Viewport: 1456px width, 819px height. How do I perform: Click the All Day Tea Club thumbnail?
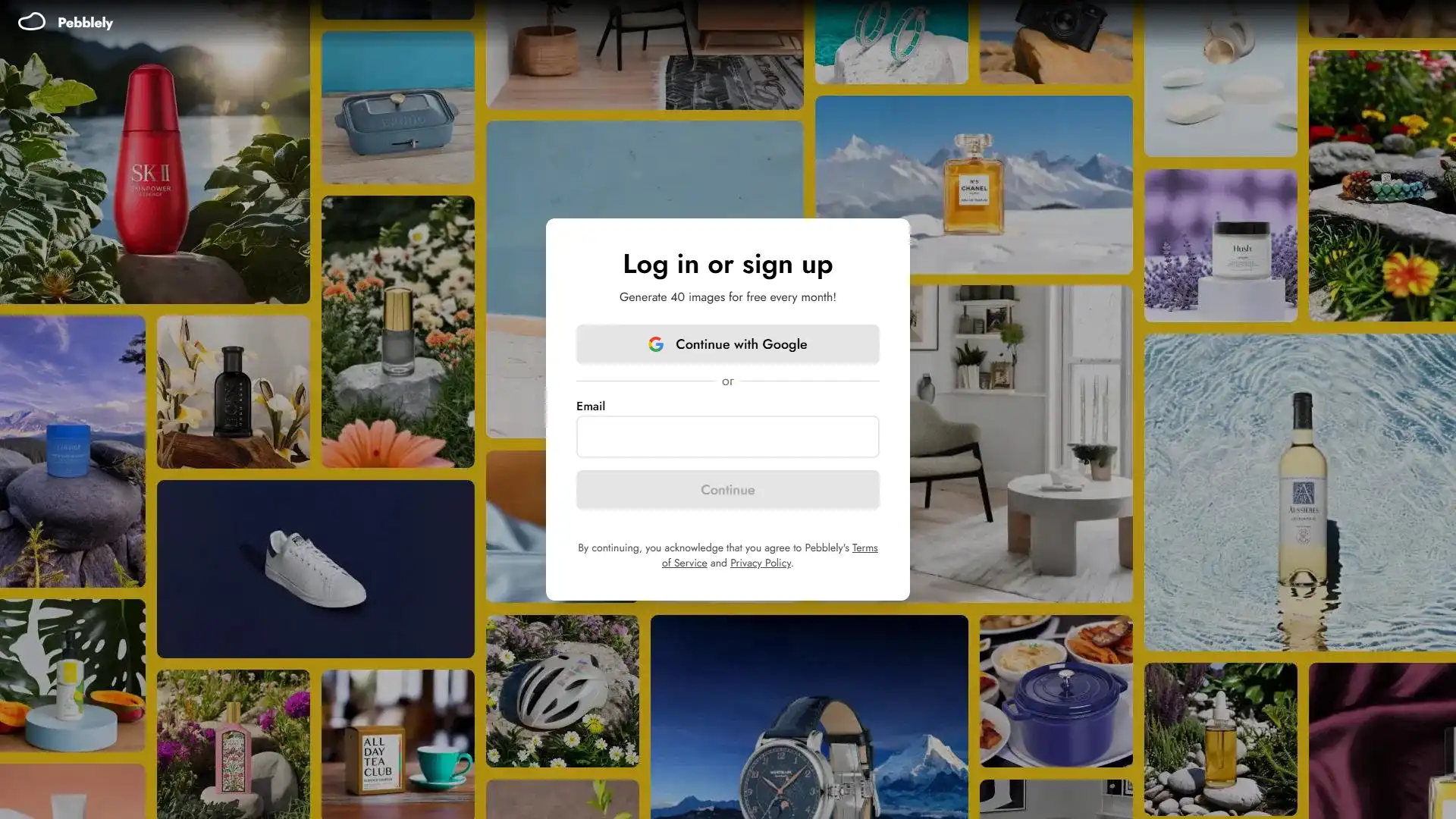click(x=397, y=746)
